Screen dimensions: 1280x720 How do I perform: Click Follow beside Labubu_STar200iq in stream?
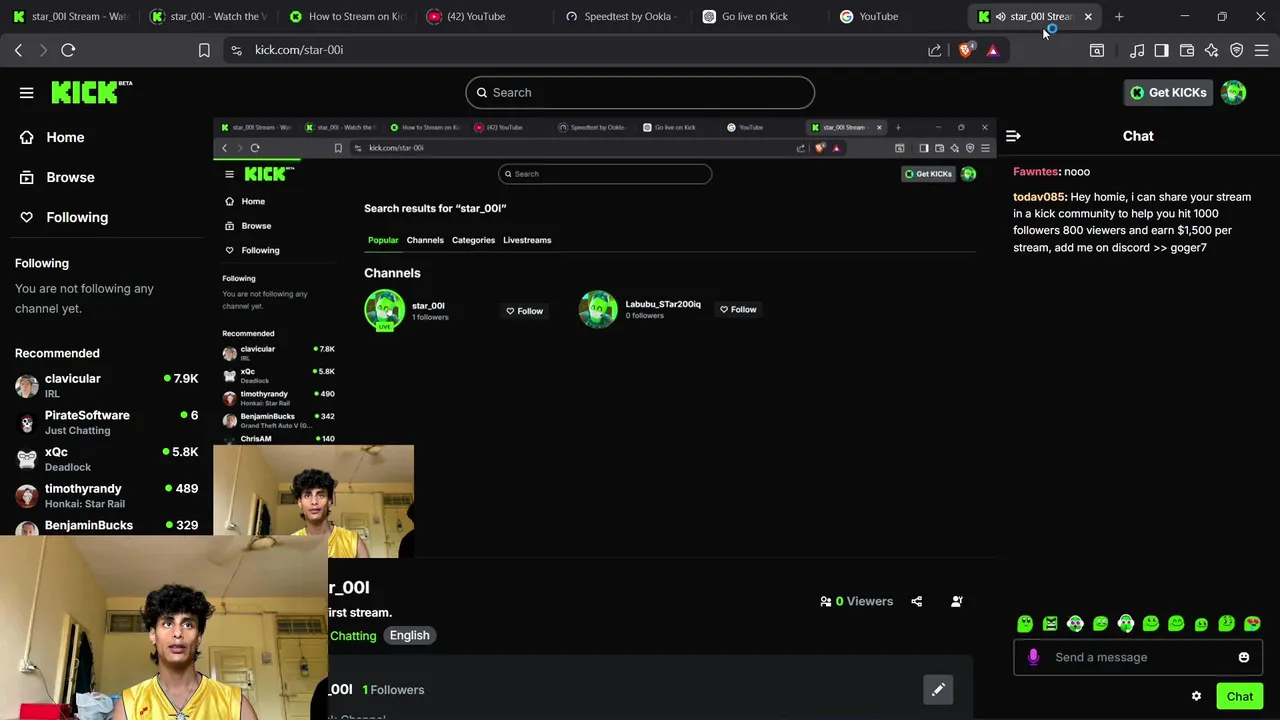[x=738, y=310]
